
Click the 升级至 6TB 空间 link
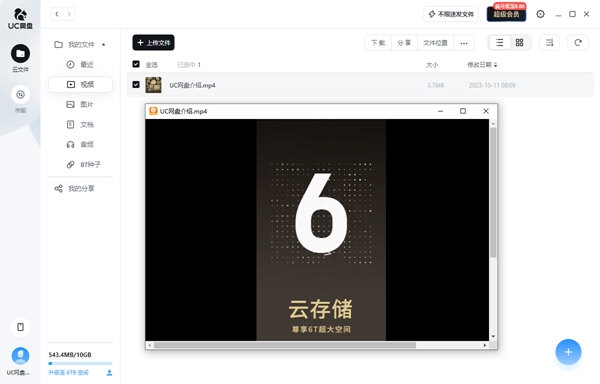(x=68, y=373)
